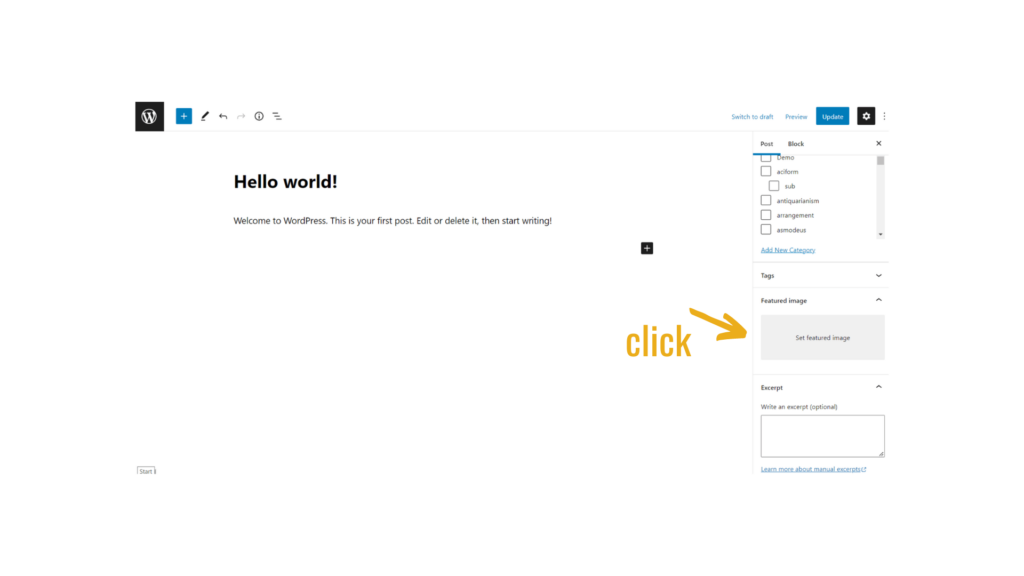Screen dimensions: 1024x576
Task: Close the settings sidebar
Action: (x=878, y=144)
